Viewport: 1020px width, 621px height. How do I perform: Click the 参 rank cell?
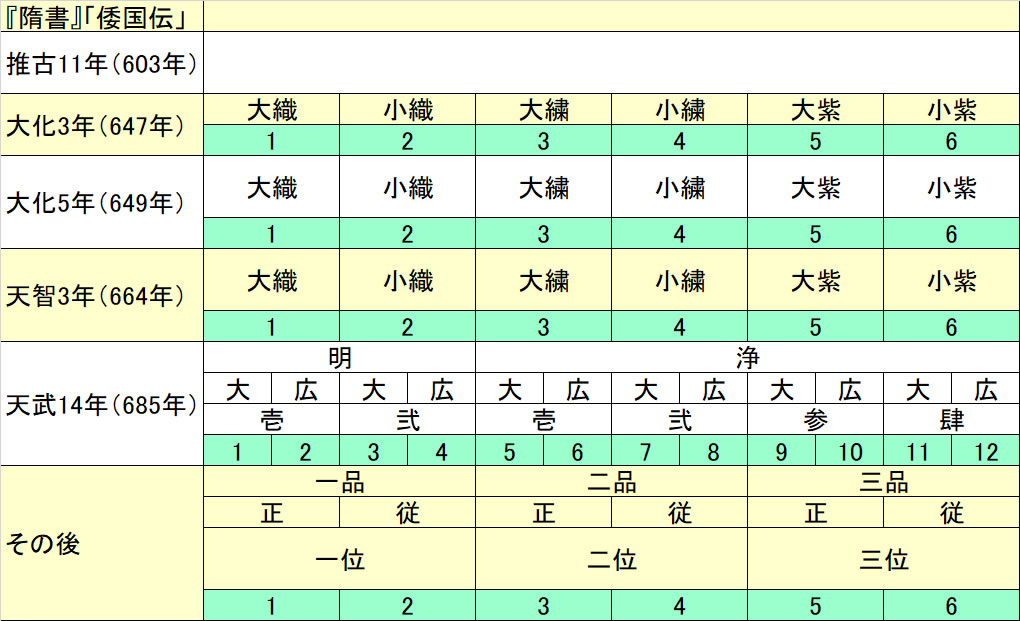click(x=815, y=419)
